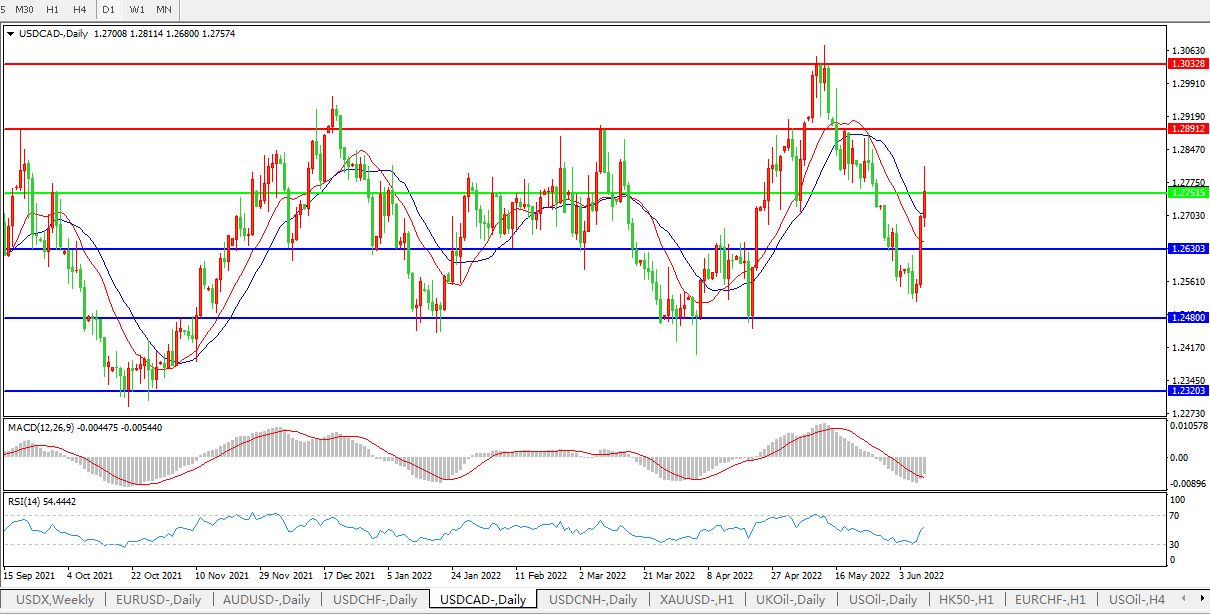Enable the W1 weekly timeframe
The image size is (1210, 614).
click(137, 9)
